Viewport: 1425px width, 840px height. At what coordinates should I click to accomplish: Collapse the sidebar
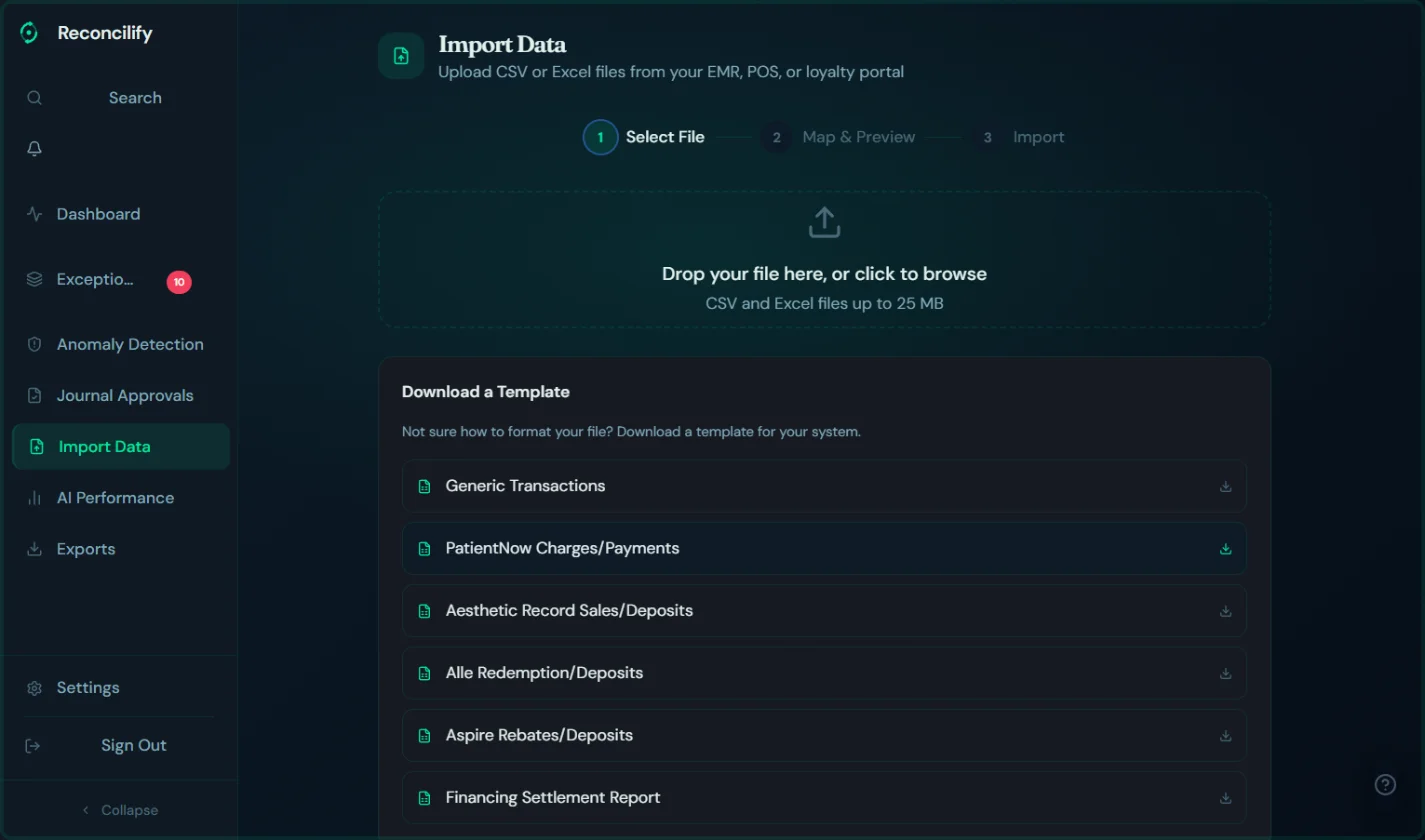pos(119,809)
